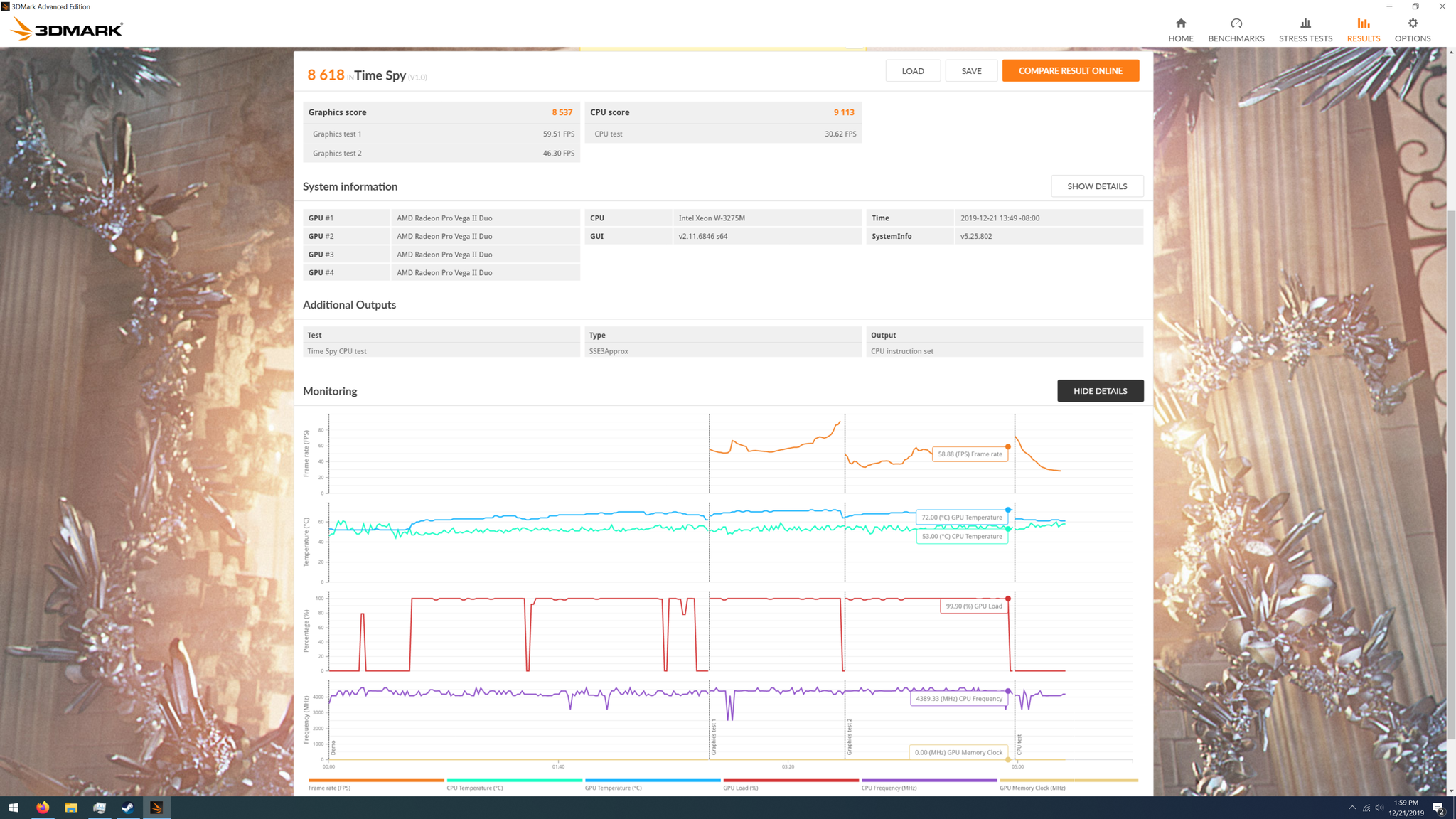1456x819 pixels.
Task: Click Show Details for system information
Action: tap(1097, 186)
